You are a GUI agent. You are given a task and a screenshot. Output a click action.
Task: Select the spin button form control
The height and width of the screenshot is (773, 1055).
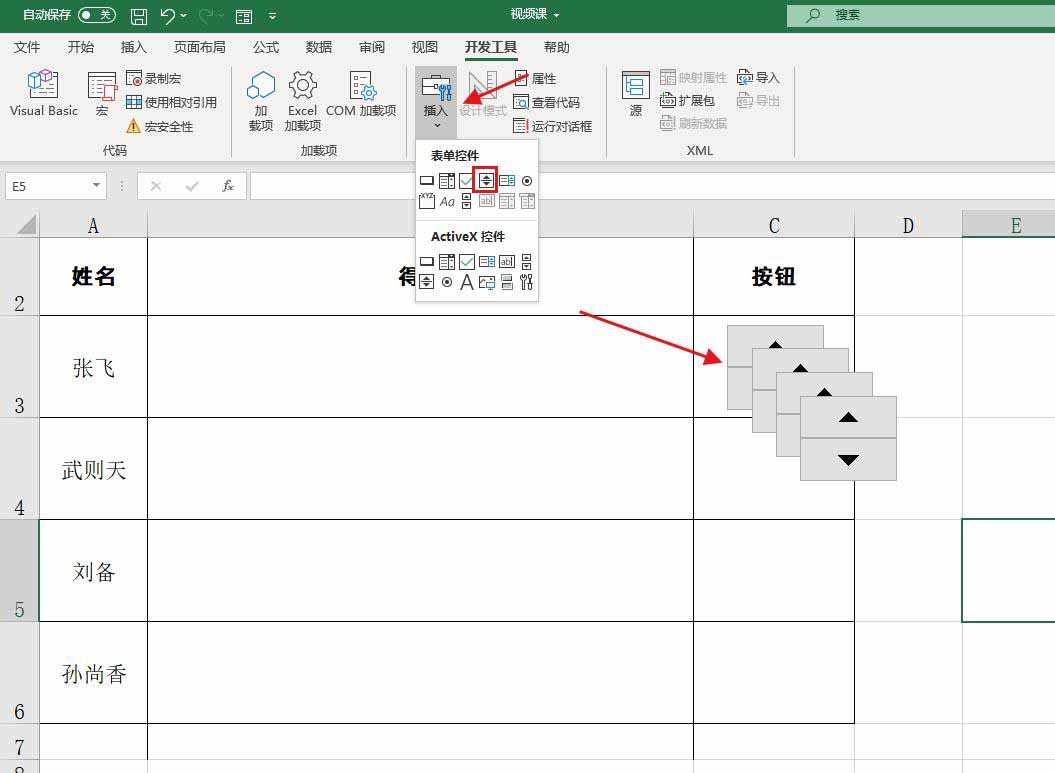coord(486,180)
